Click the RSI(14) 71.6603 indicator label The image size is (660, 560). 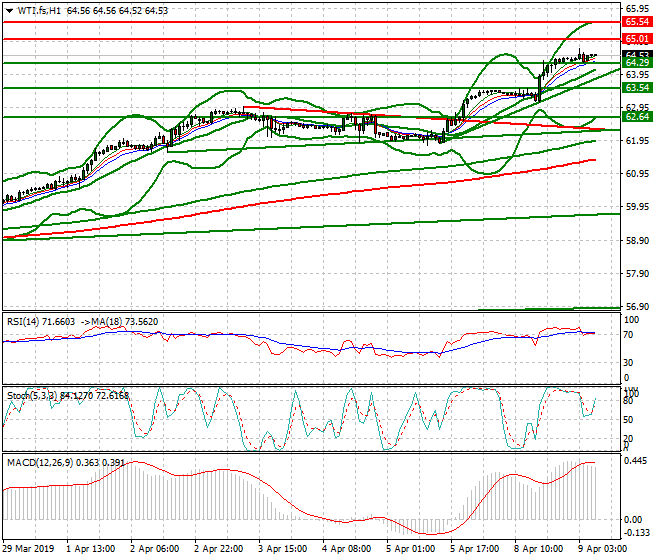(x=41, y=322)
